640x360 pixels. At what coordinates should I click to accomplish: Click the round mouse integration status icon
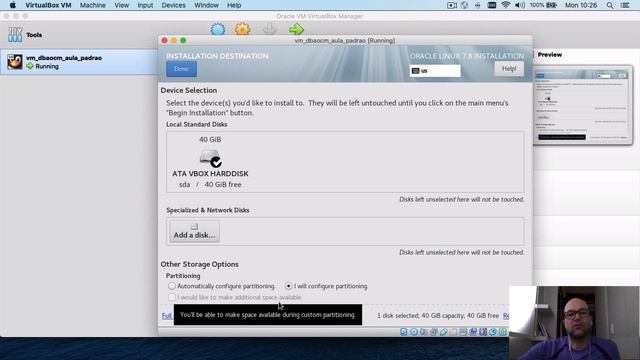tap(493, 332)
